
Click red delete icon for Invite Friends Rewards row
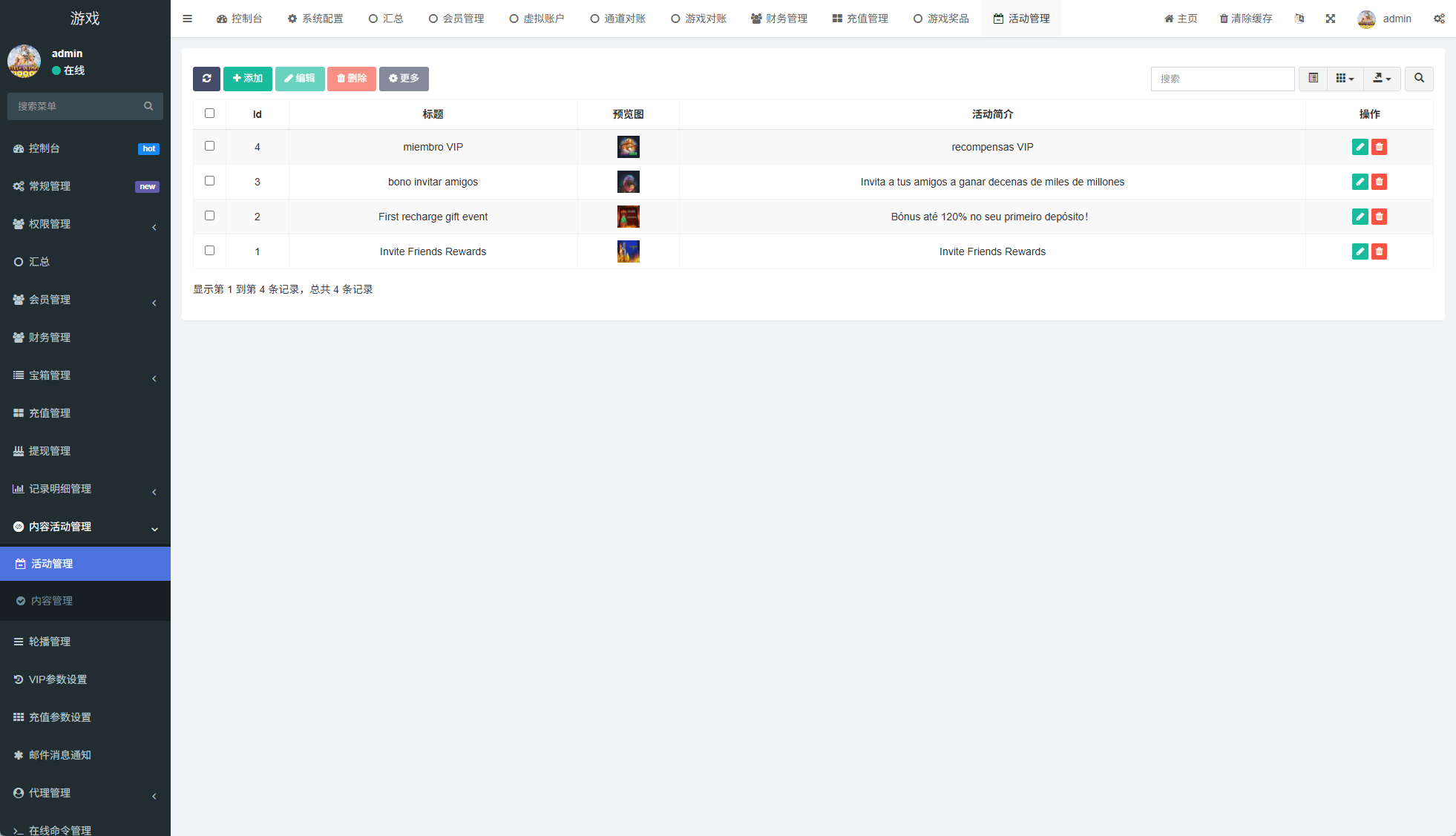1379,251
